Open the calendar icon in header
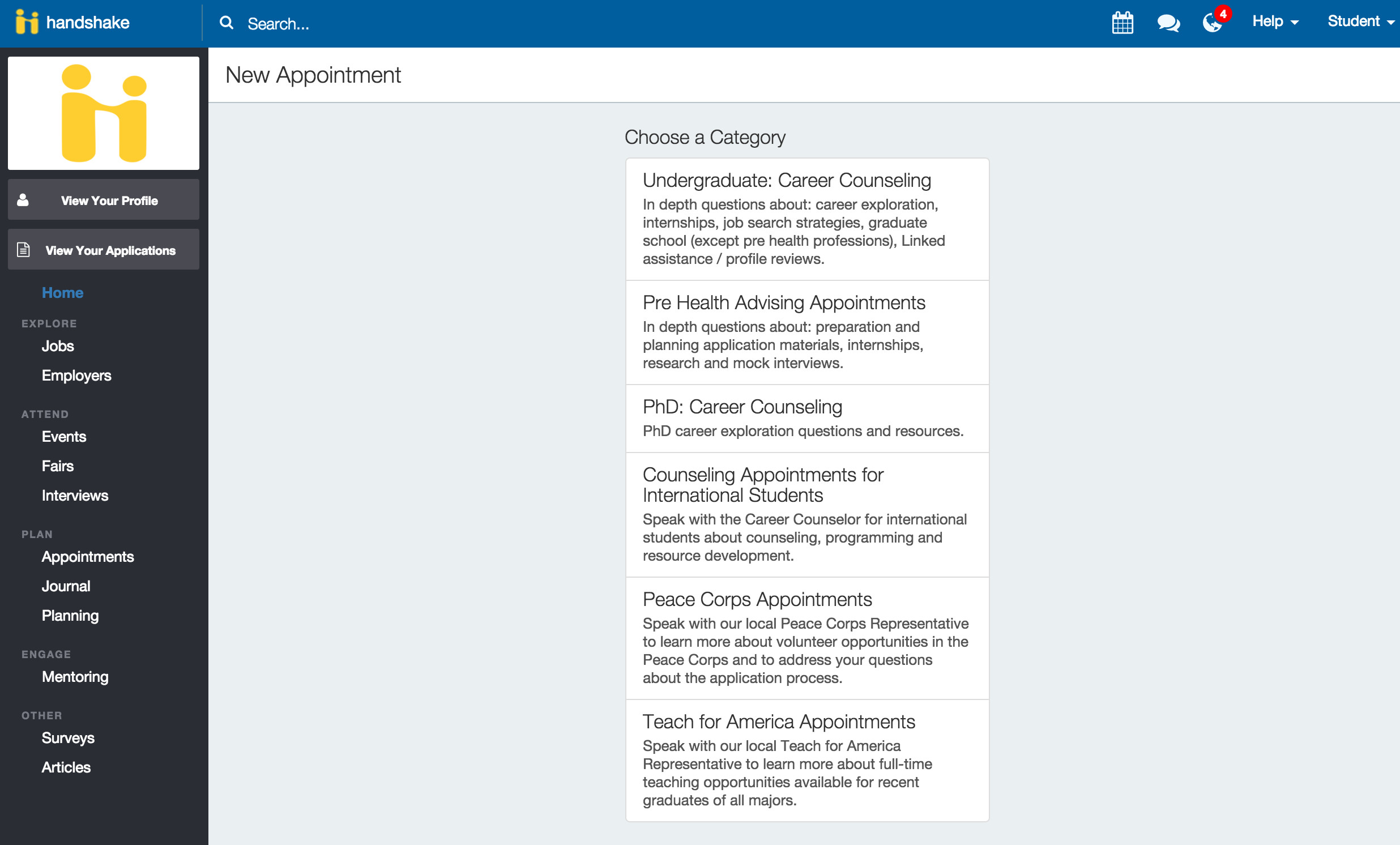This screenshot has height=845, width=1400. pyautogui.click(x=1122, y=23)
